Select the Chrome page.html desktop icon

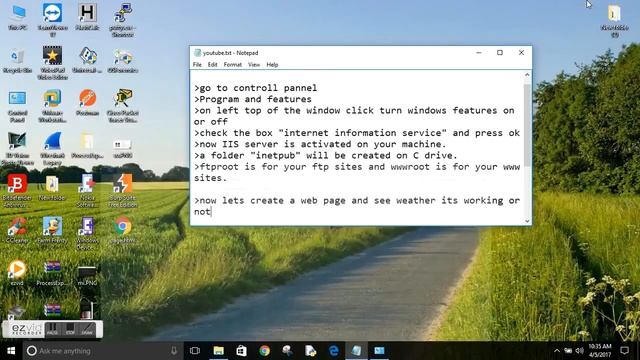tap(122, 231)
